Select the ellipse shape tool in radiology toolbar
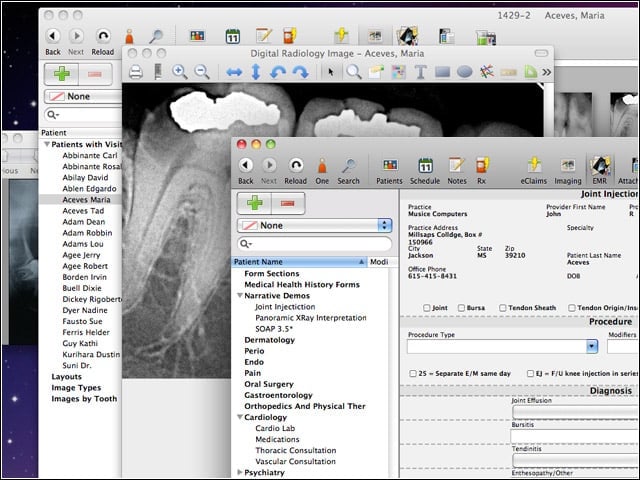The height and width of the screenshot is (480, 640). point(464,72)
